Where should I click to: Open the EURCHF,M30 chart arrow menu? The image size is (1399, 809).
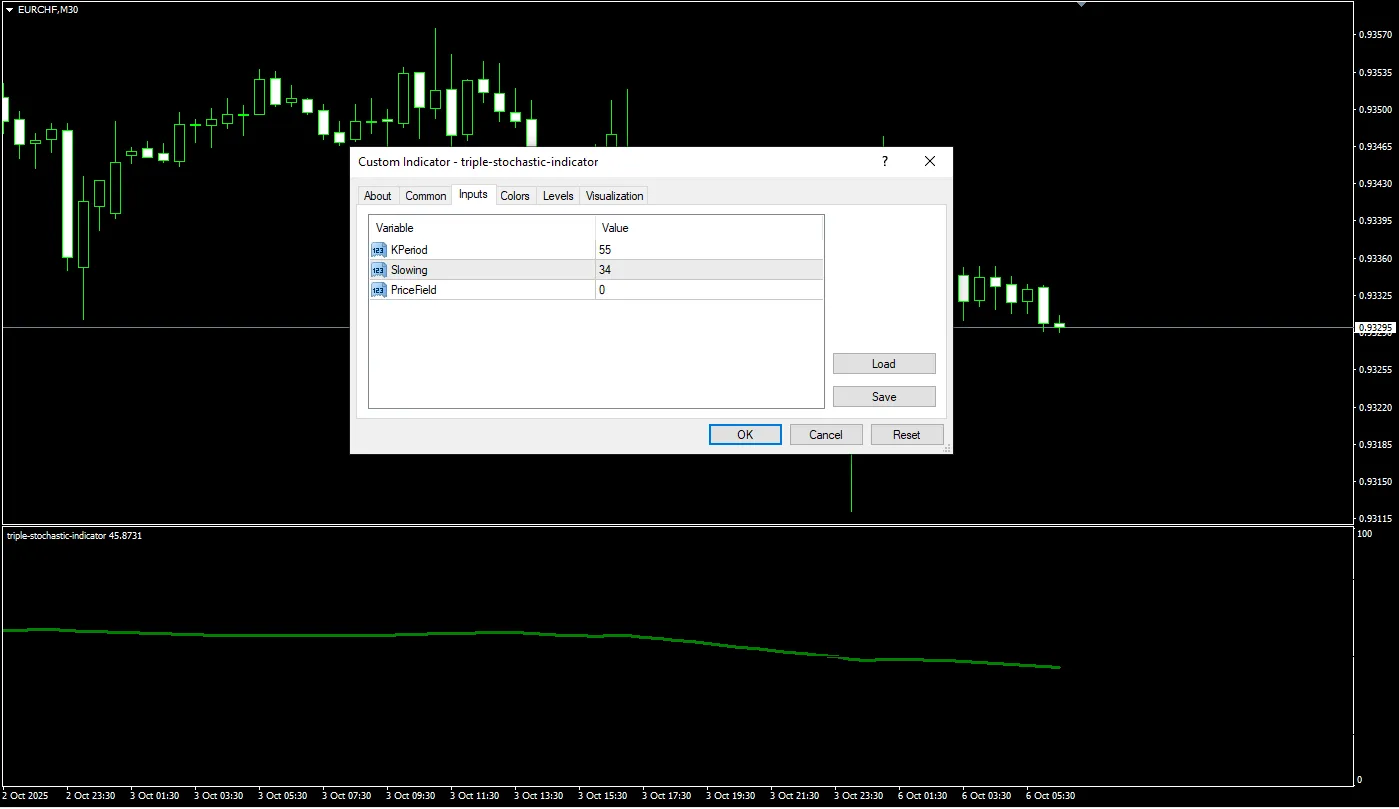(x=9, y=9)
